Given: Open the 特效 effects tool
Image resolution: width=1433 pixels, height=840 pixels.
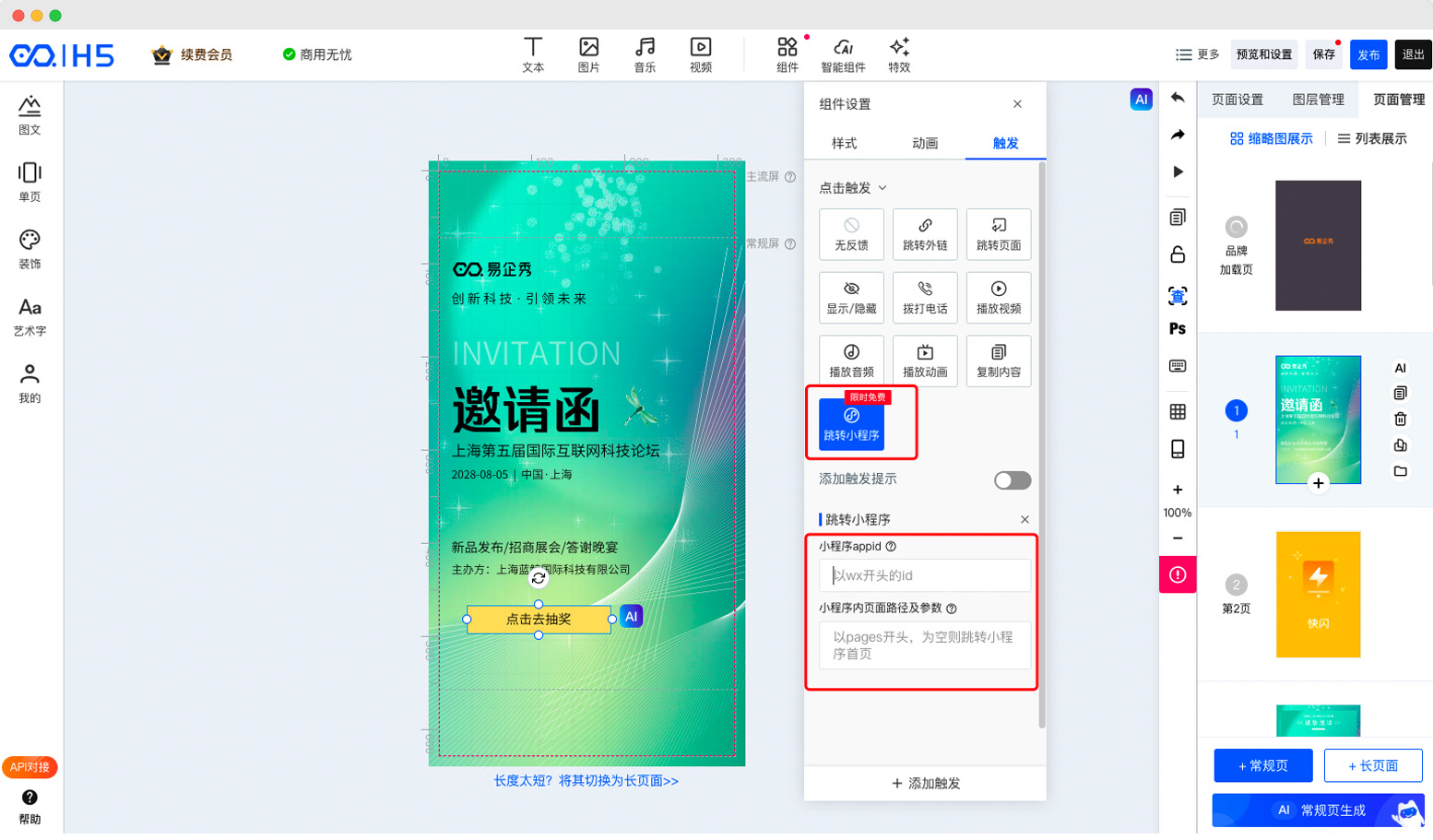Looking at the screenshot, I should (899, 54).
